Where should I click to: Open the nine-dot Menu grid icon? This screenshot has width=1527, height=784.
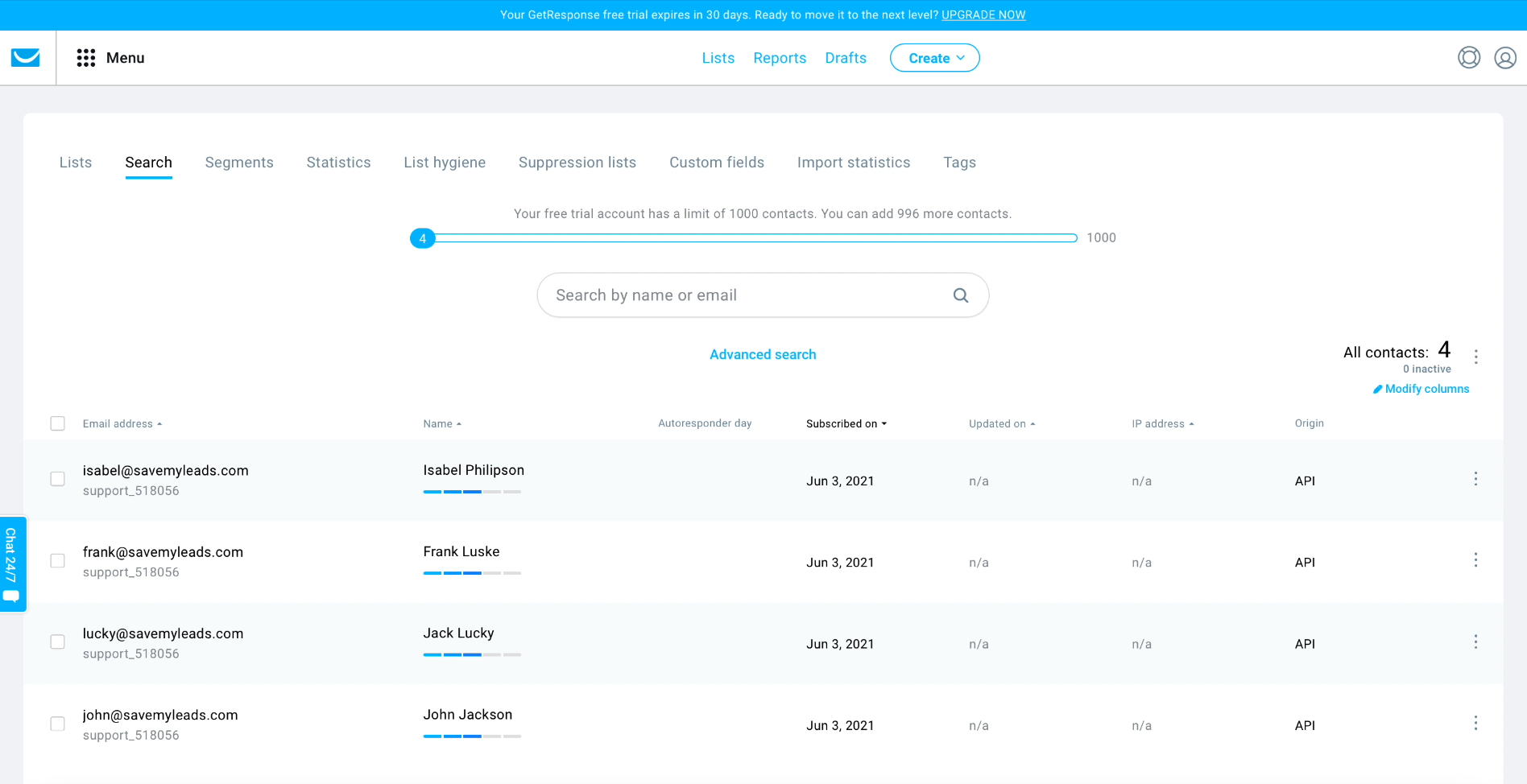tap(86, 58)
